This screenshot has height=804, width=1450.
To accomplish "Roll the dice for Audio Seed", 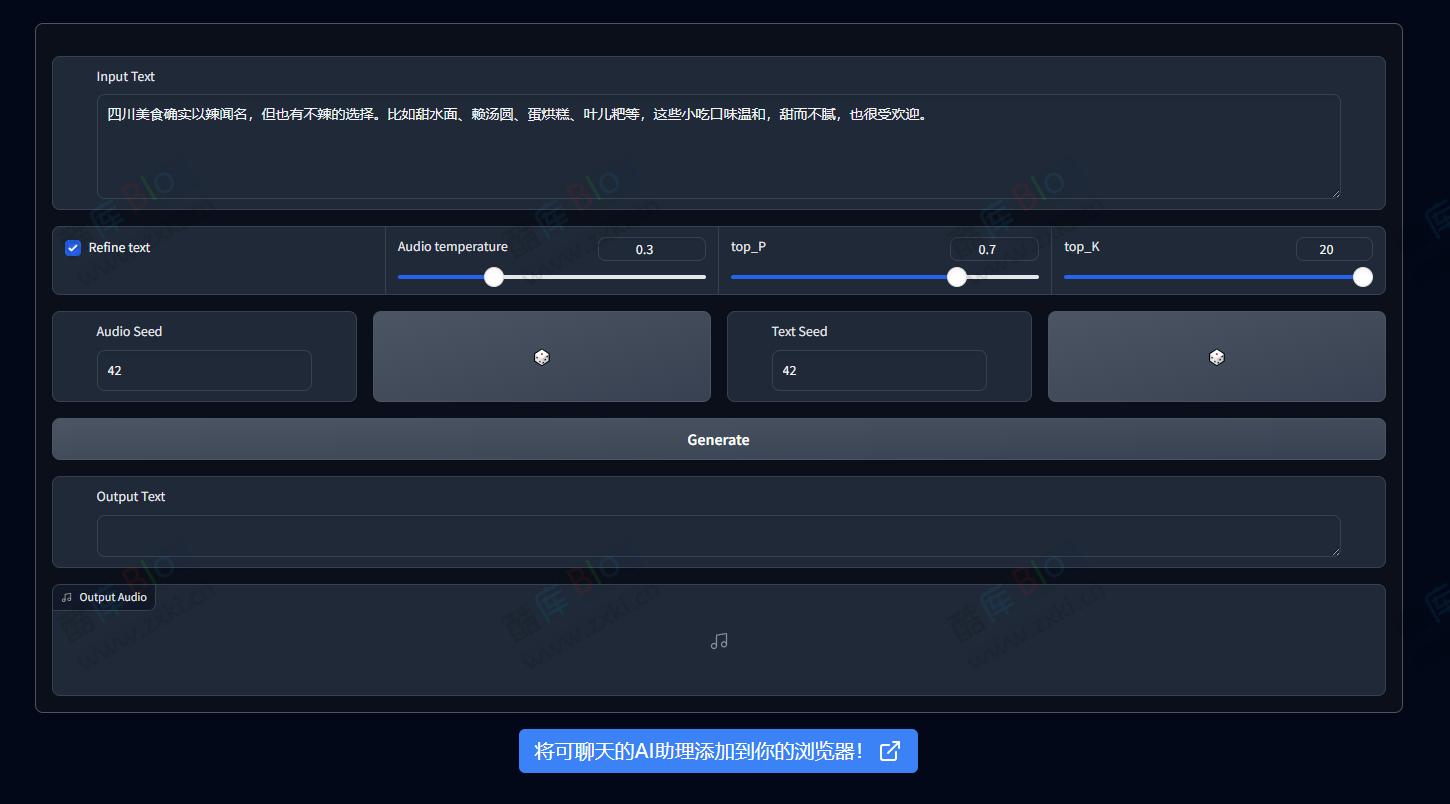I will click(541, 357).
